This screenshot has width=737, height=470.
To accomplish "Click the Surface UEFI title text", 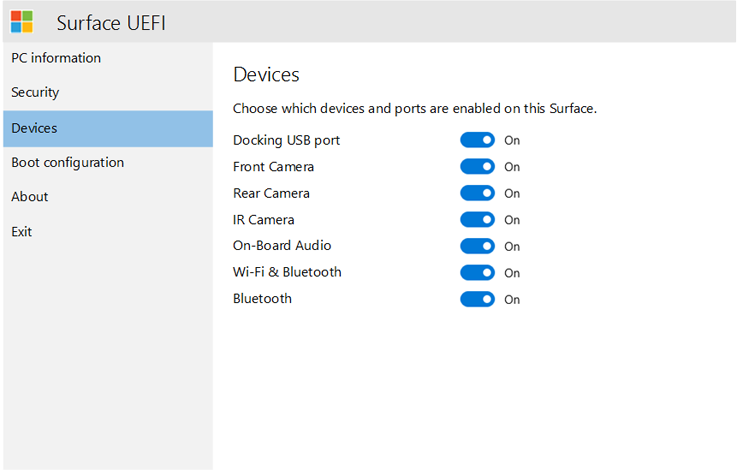I will pyautogui.click(x=110, y=22).
